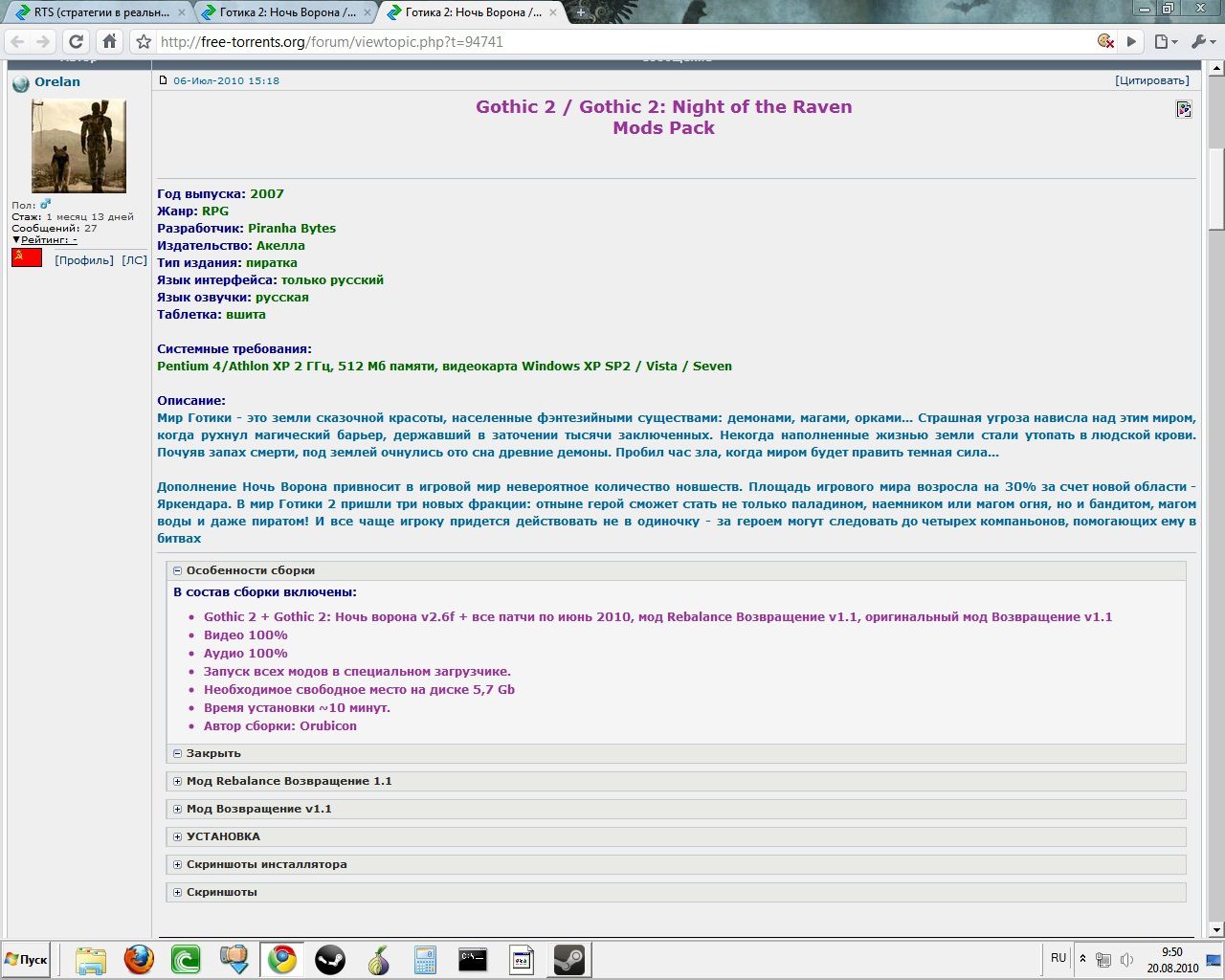Open the Command Prompt taskbar icon
The image size is (1225, 980).
point(473,960)
